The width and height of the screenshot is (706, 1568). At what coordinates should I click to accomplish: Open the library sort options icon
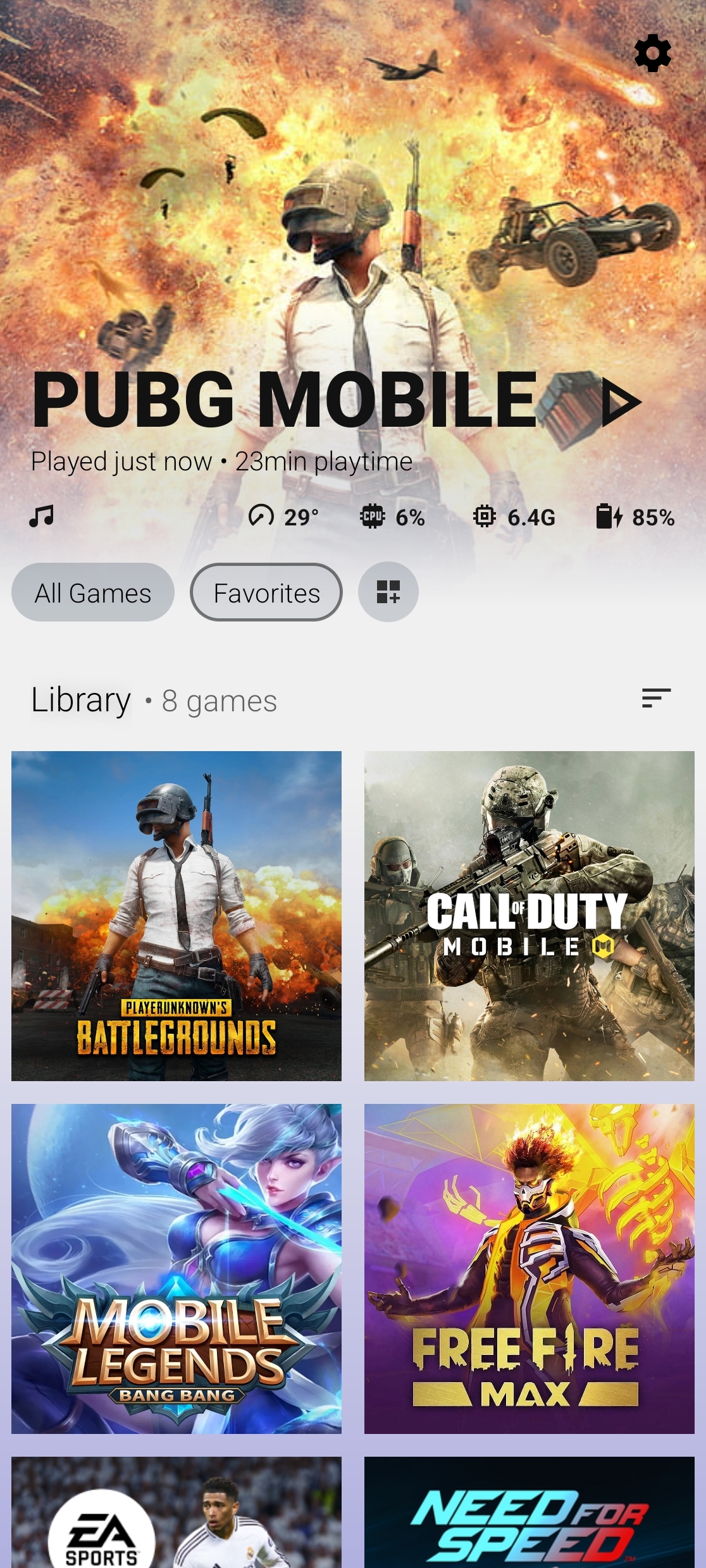(x=656, y=698)
